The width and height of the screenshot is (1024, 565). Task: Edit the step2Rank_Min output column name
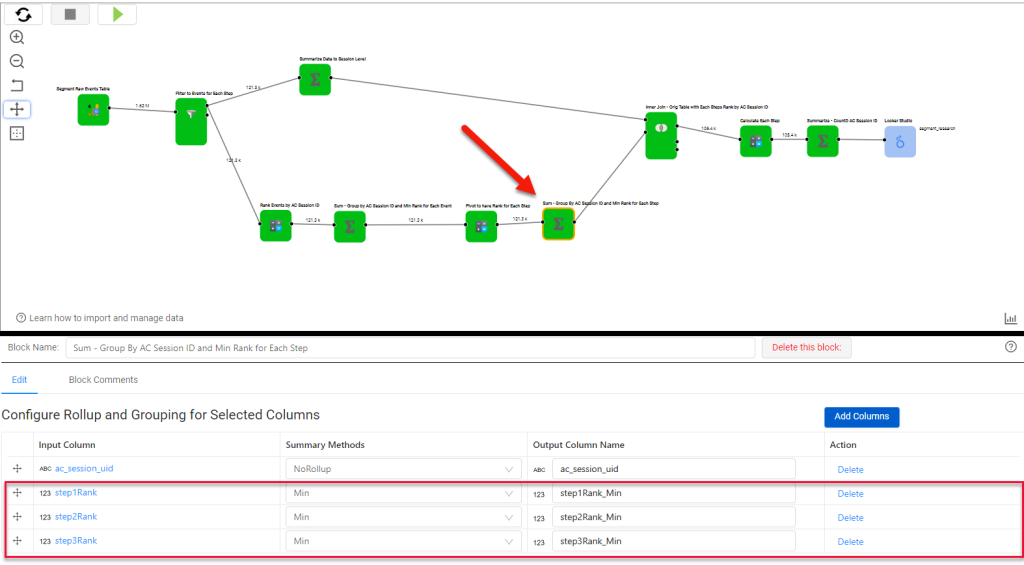pos(673,517)
